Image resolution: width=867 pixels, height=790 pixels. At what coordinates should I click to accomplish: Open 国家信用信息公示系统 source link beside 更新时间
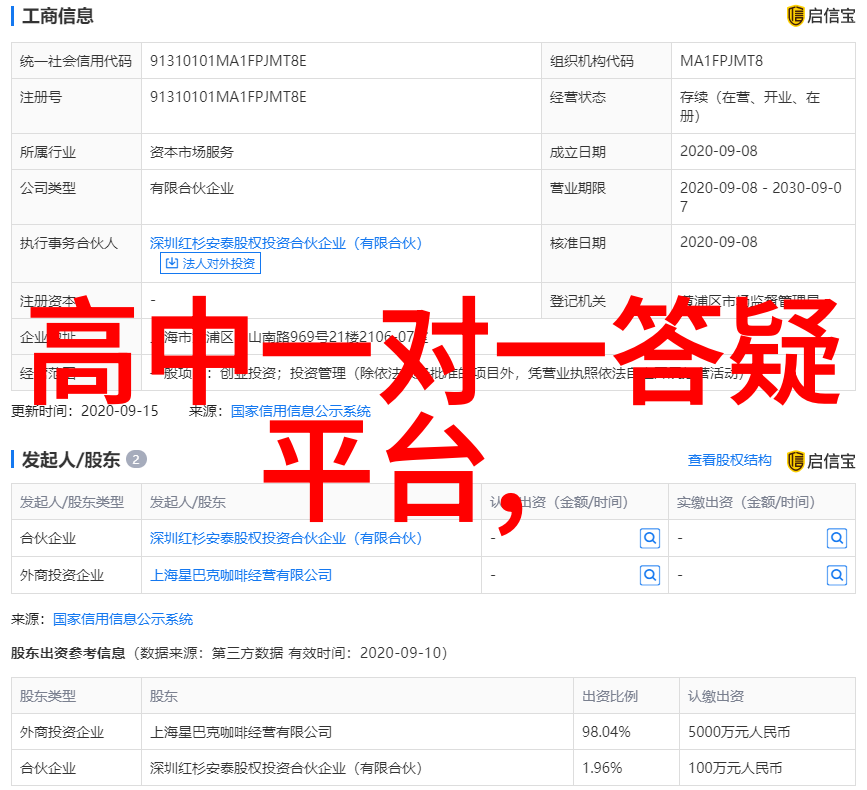(x=300, y=411)
